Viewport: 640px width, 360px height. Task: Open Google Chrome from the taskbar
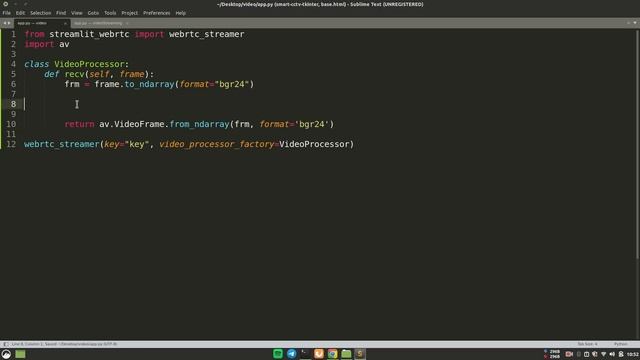pos(332,354)
